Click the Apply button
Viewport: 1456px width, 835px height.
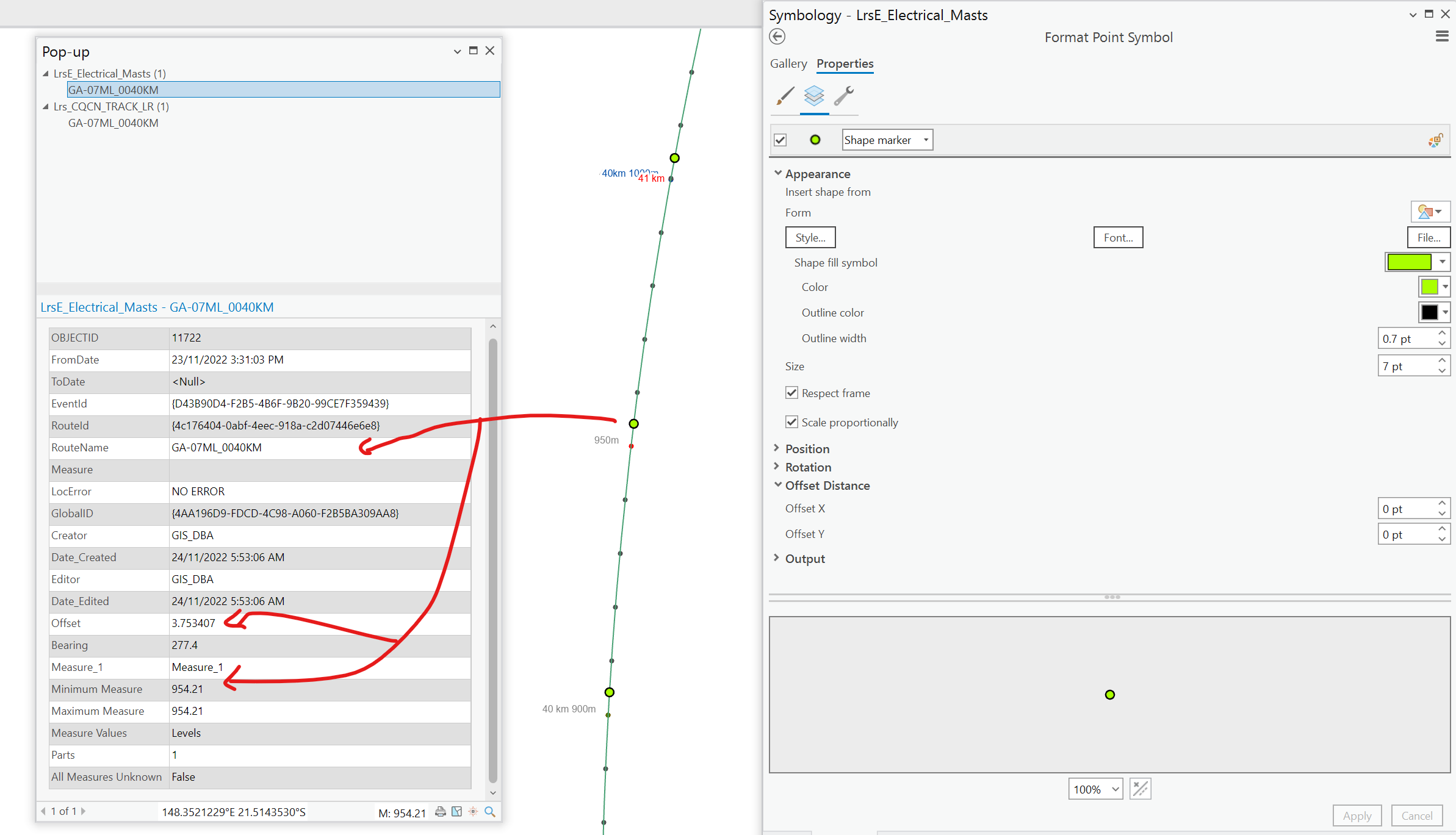1357,815
